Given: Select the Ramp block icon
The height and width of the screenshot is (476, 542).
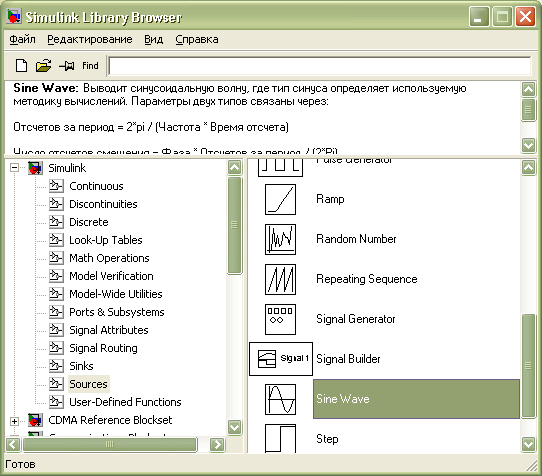Looking at the screenshot, I should click(x=280, y=199).
